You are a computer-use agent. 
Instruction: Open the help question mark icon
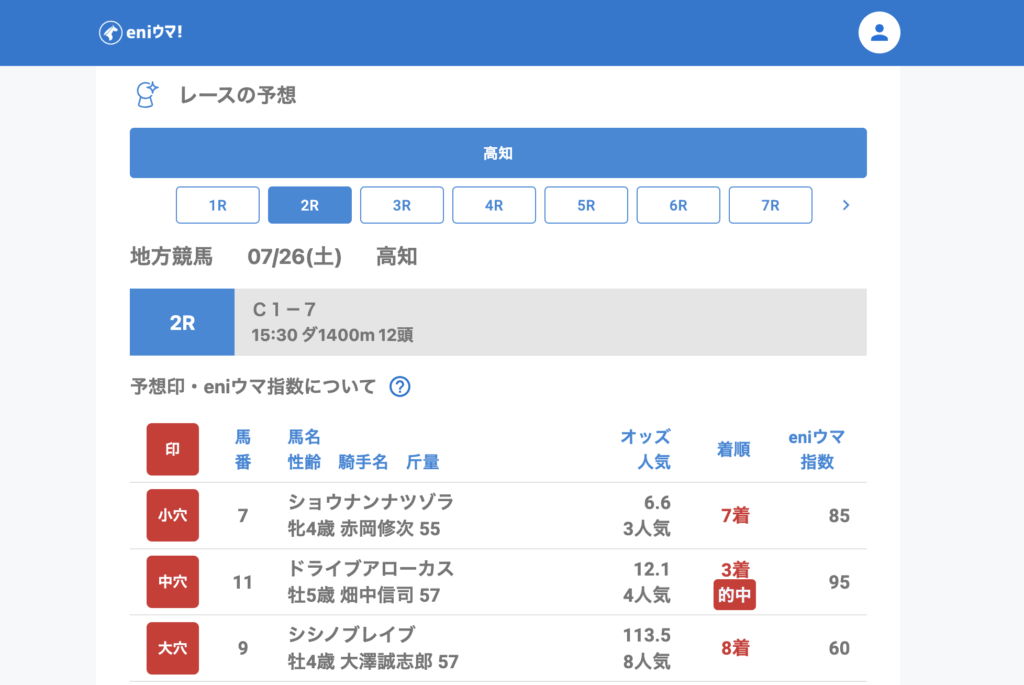[x=400, y=387]
